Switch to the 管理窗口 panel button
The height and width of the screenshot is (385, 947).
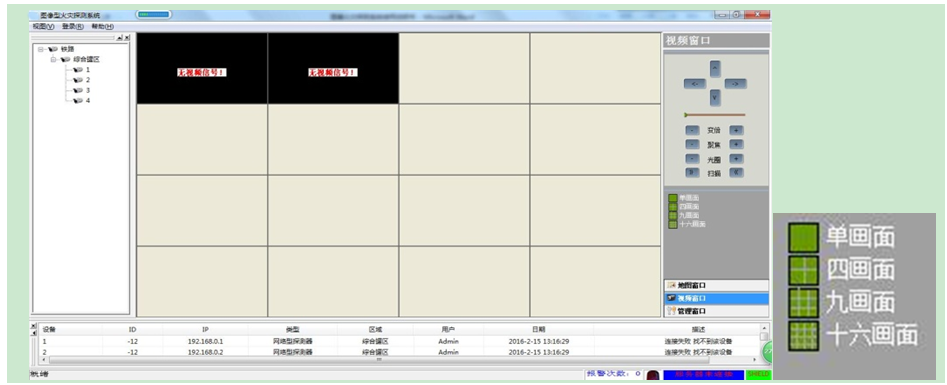[716, 311]
